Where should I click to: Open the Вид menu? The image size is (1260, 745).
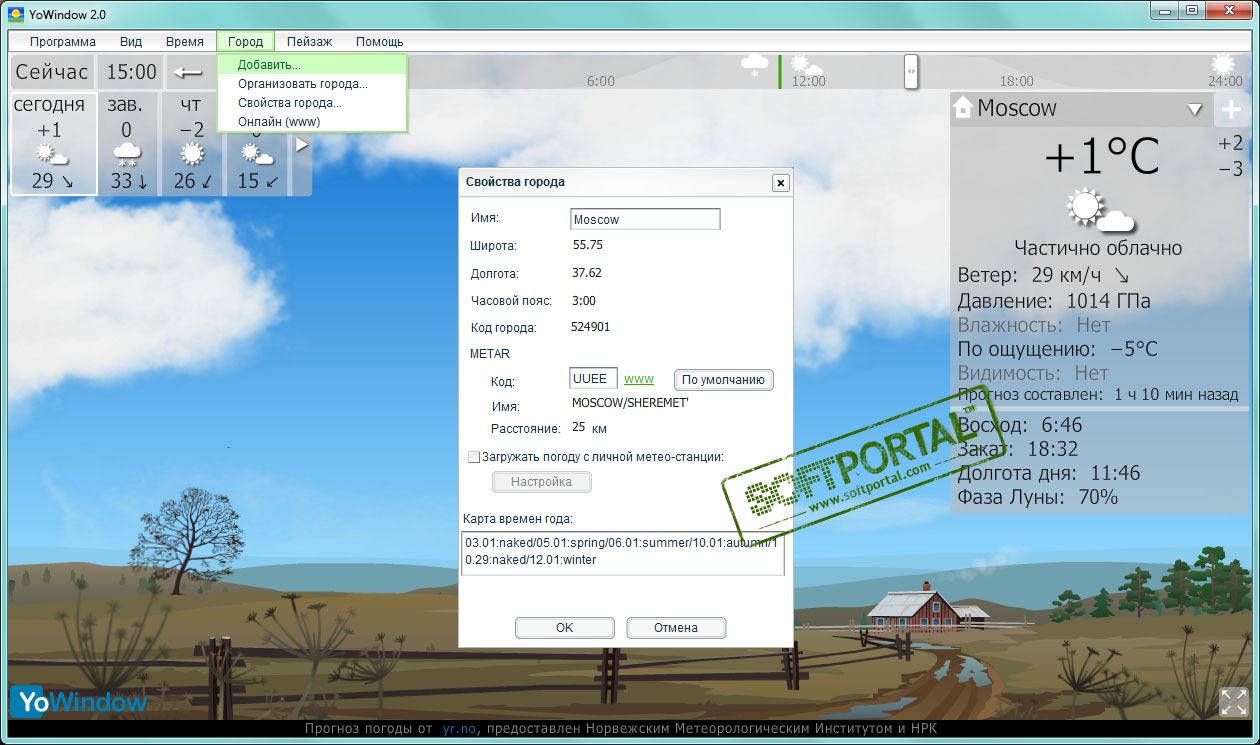tap(131, 42)
